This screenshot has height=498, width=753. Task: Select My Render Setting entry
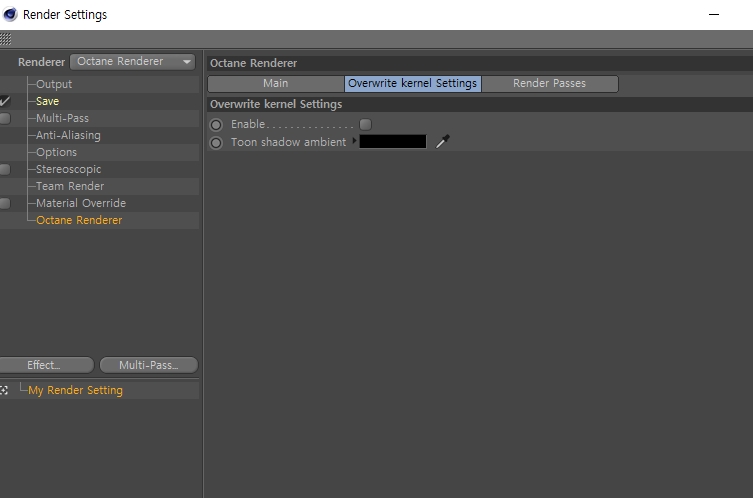[x=75, y=390]
